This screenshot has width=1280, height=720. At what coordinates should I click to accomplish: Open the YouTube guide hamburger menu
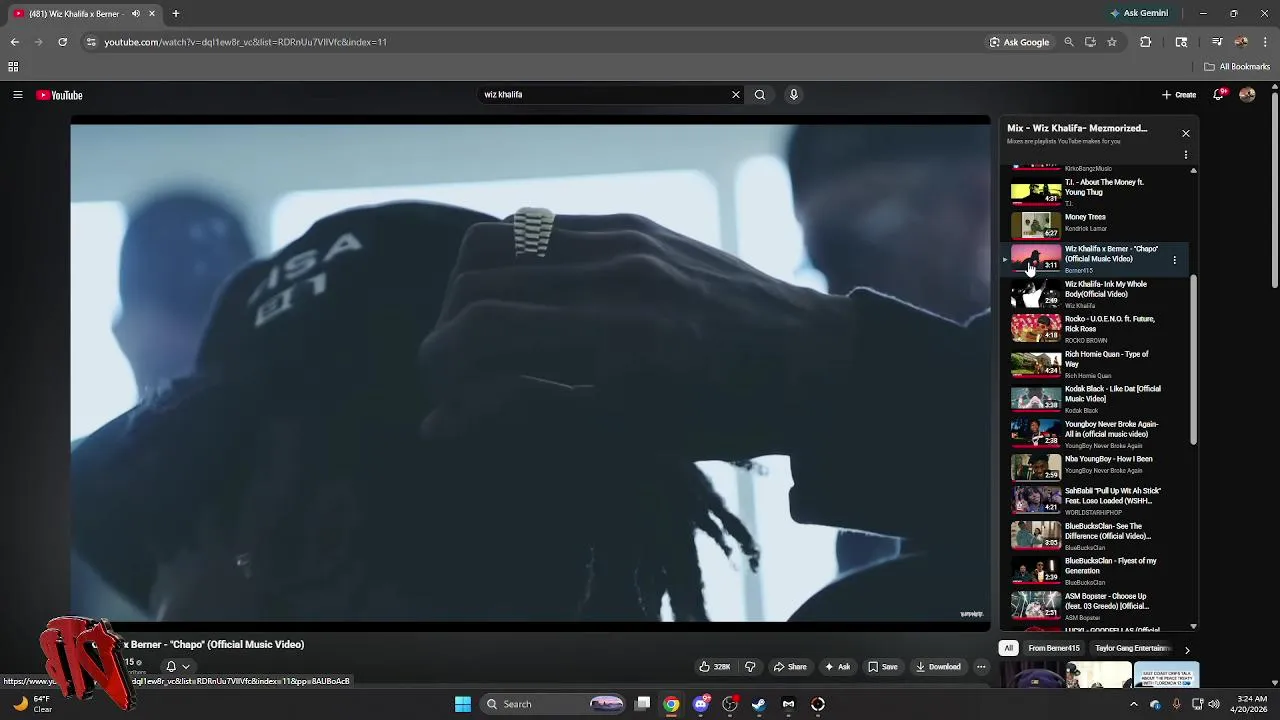pos(17,95)
